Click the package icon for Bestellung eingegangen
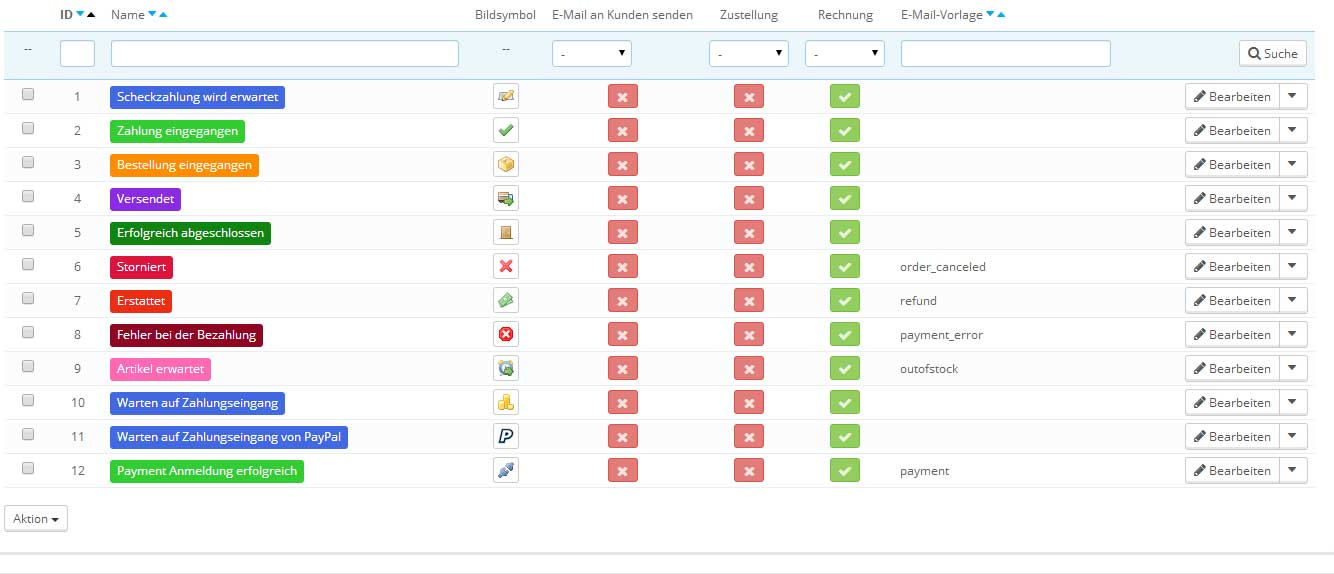Screen dimensions: 1334x574 [507, 164]
